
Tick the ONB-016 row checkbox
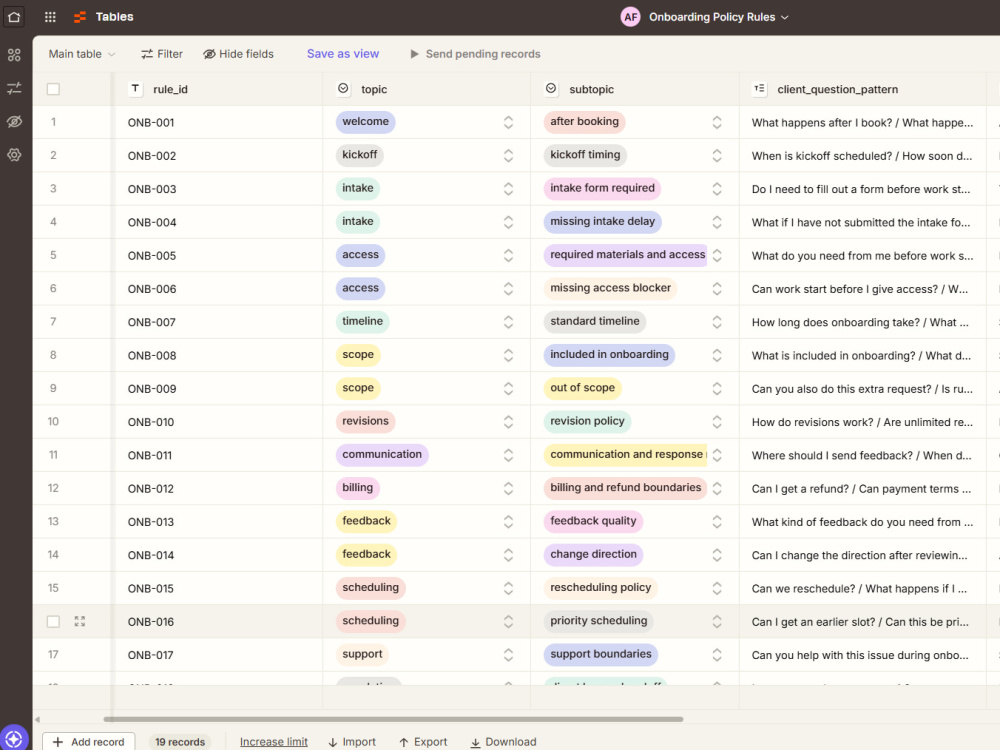tap(54, 621)
